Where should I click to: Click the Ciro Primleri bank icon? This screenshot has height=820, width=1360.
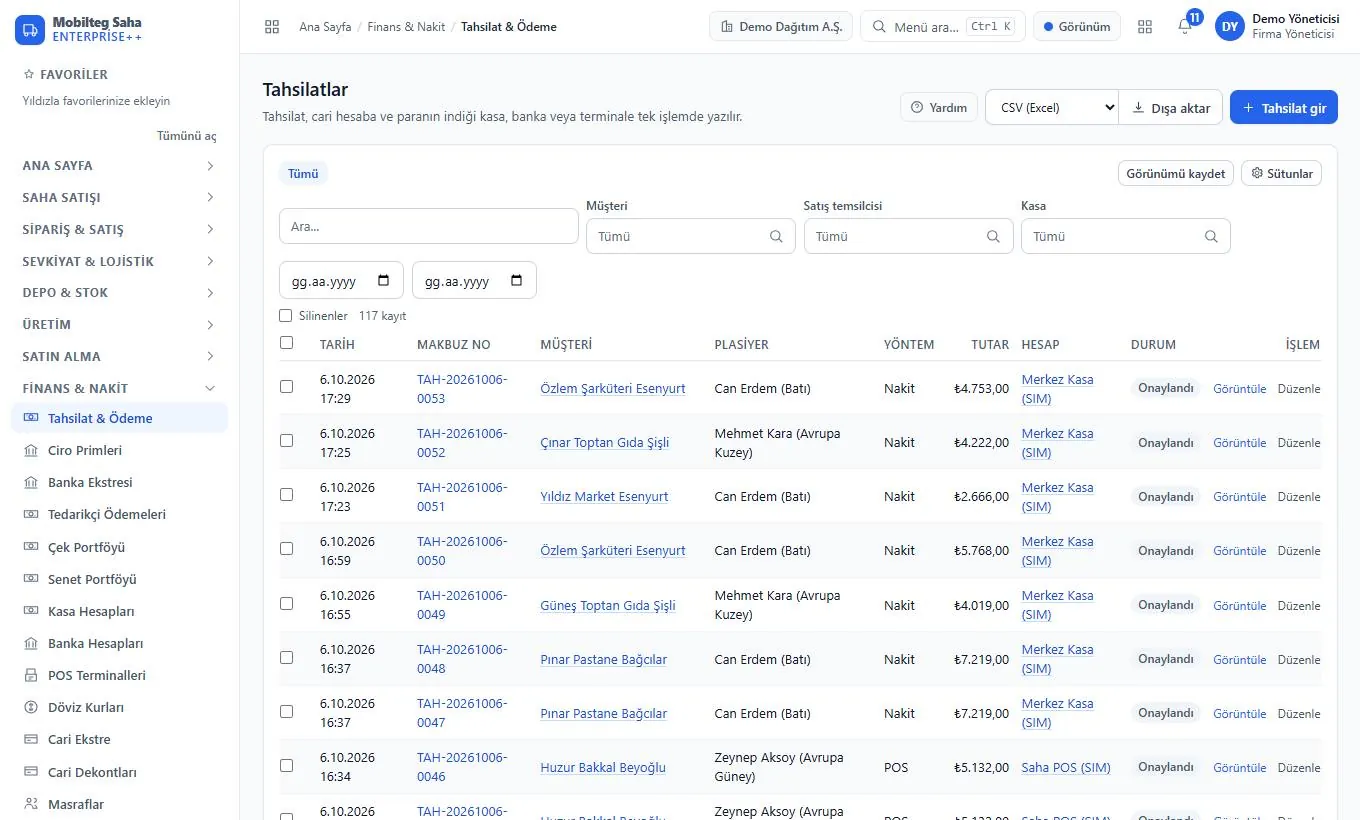point(30,451)
